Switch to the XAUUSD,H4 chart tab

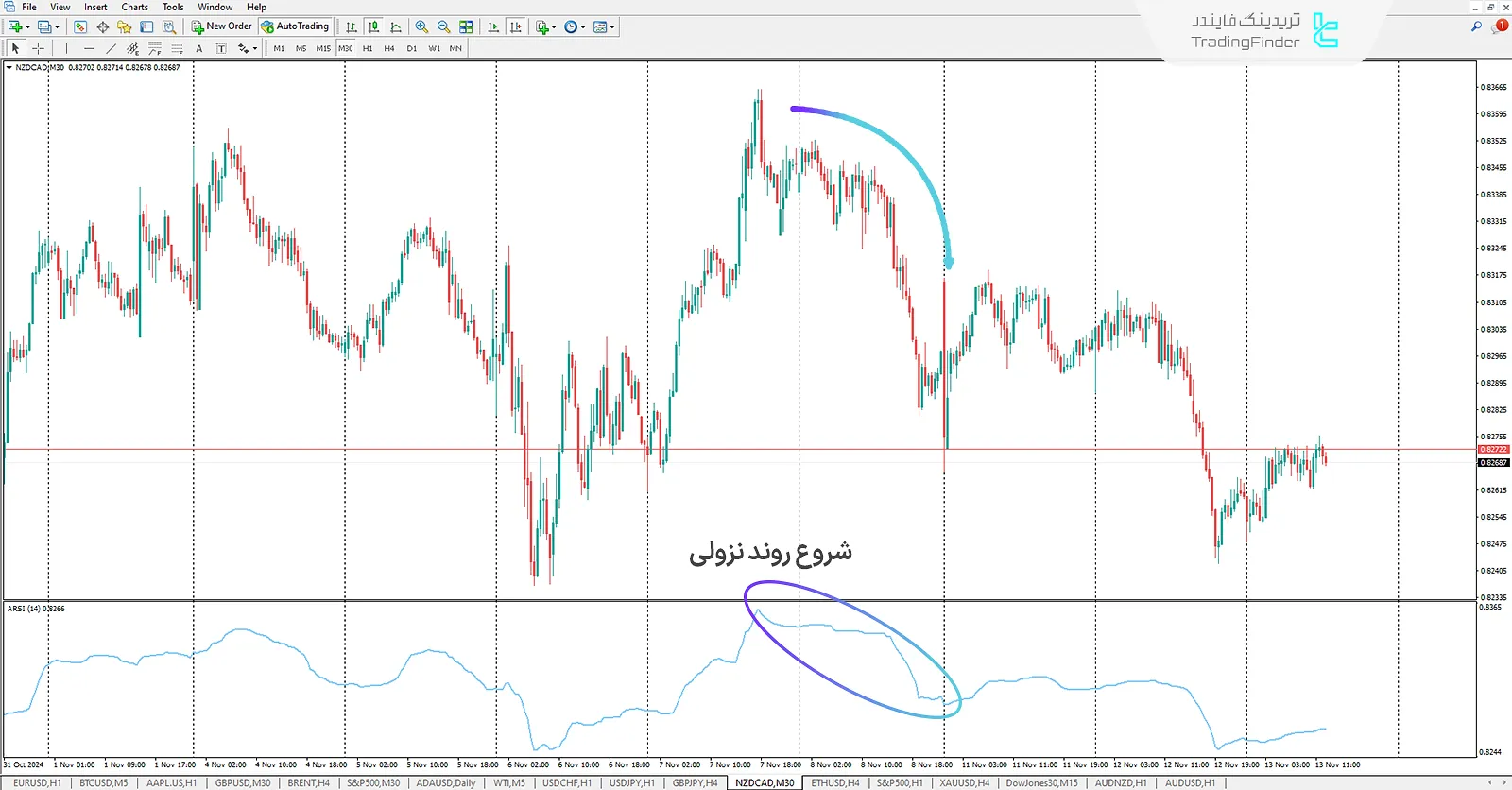pyautogui.click(x=964, y=782)
